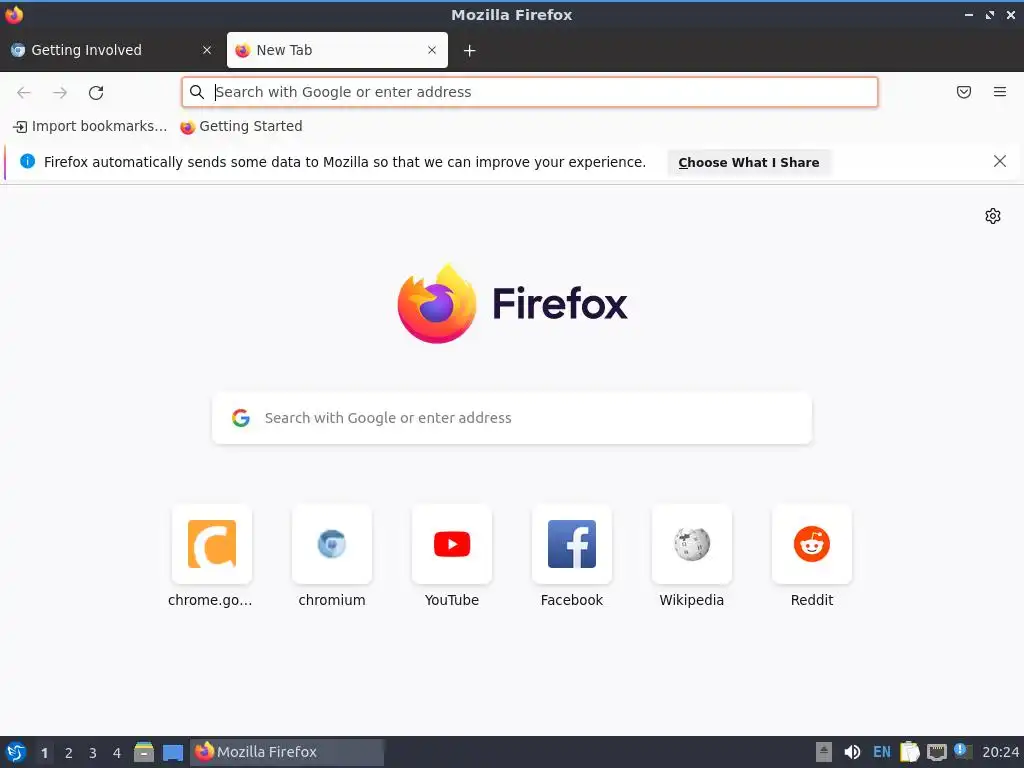The height and width of the screenshot is (768, 1024).
Task: Open the Getting Started bookmark
Action: (x=241, y=127)
